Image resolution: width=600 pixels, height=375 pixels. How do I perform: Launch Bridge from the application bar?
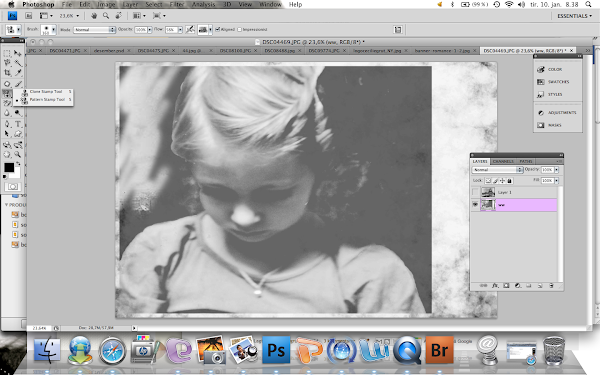coord(29,16)
